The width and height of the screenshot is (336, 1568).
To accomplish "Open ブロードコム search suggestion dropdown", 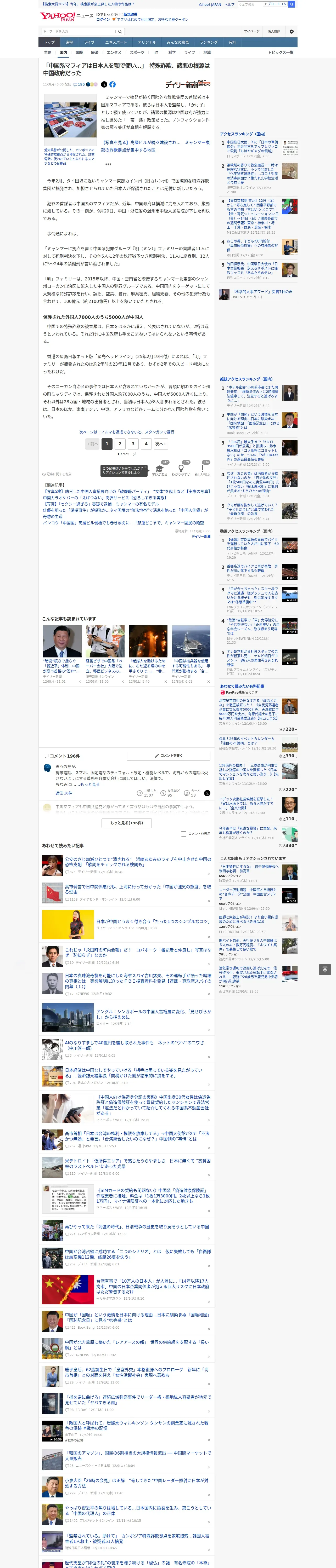I will 275,4.
